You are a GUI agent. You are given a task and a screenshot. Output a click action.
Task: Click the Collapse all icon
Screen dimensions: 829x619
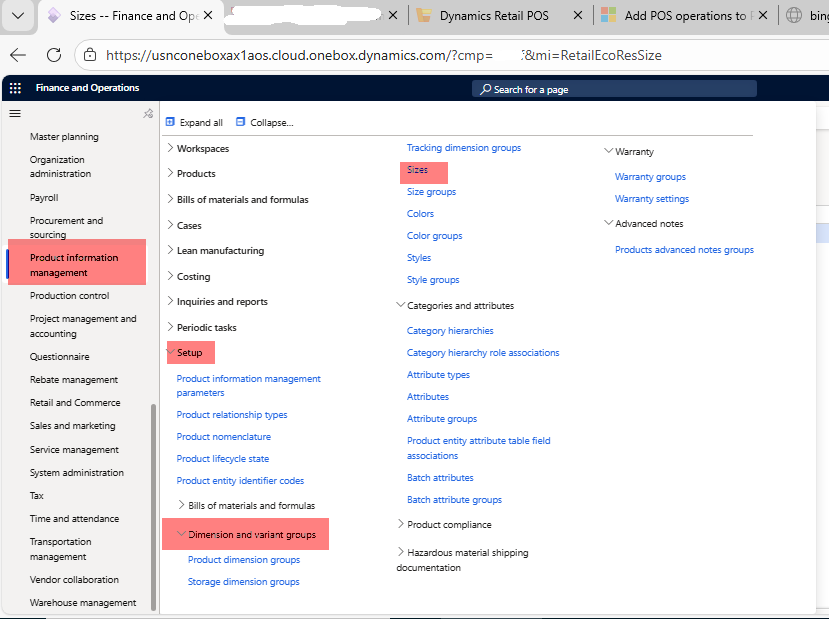click(241, 122)
